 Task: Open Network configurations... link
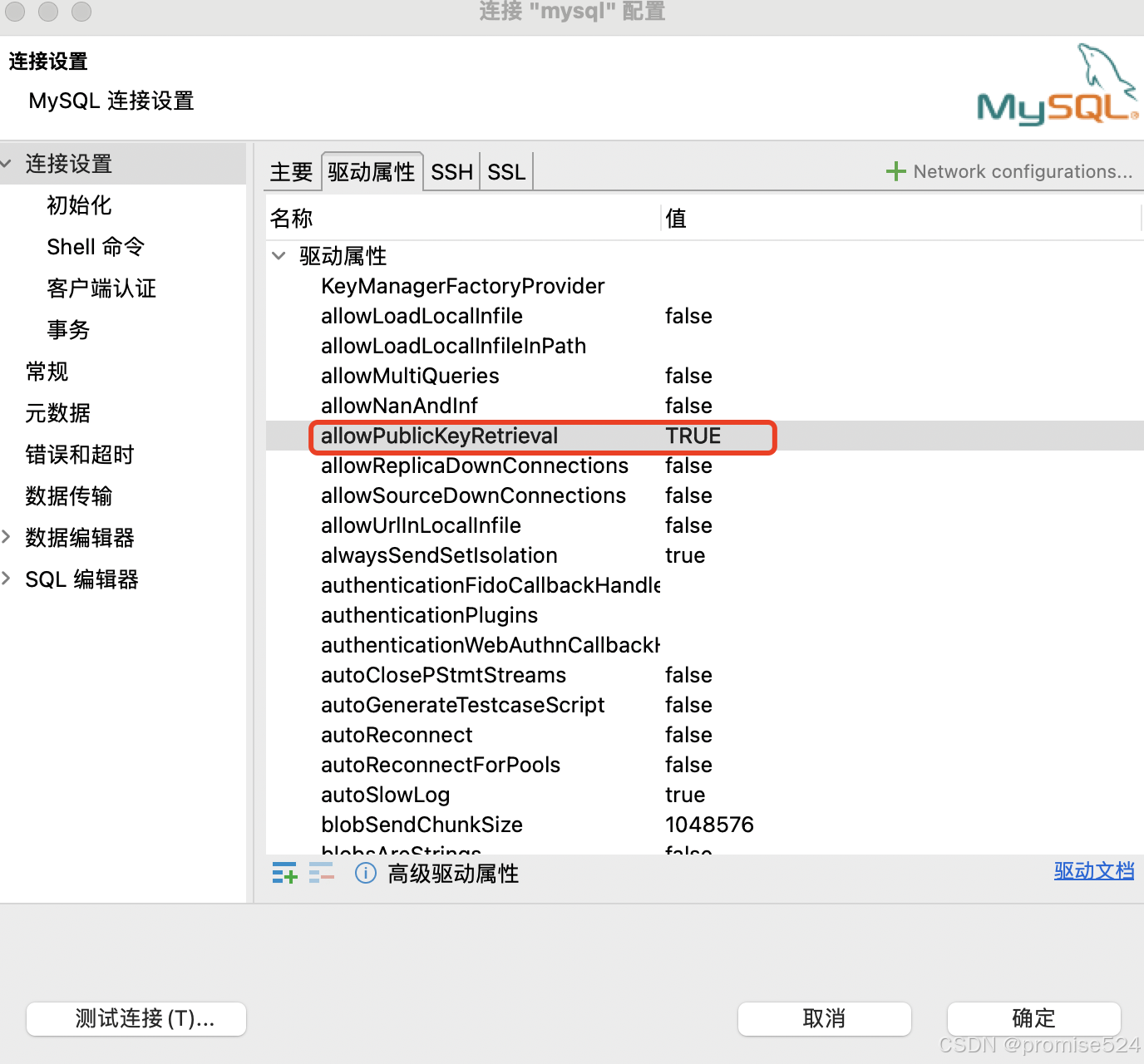coord(1023,171)
